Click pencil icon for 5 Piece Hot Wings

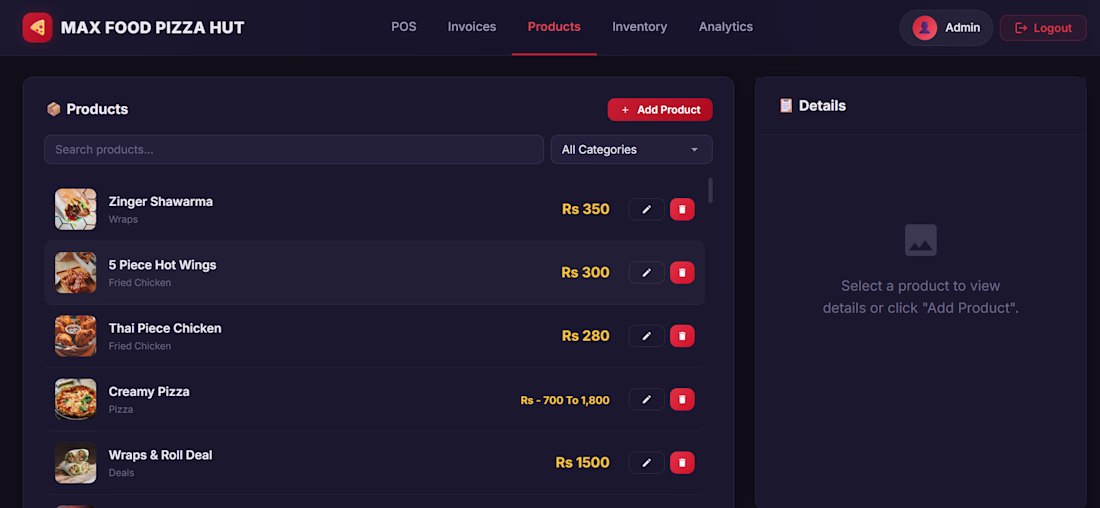[646, 272]
